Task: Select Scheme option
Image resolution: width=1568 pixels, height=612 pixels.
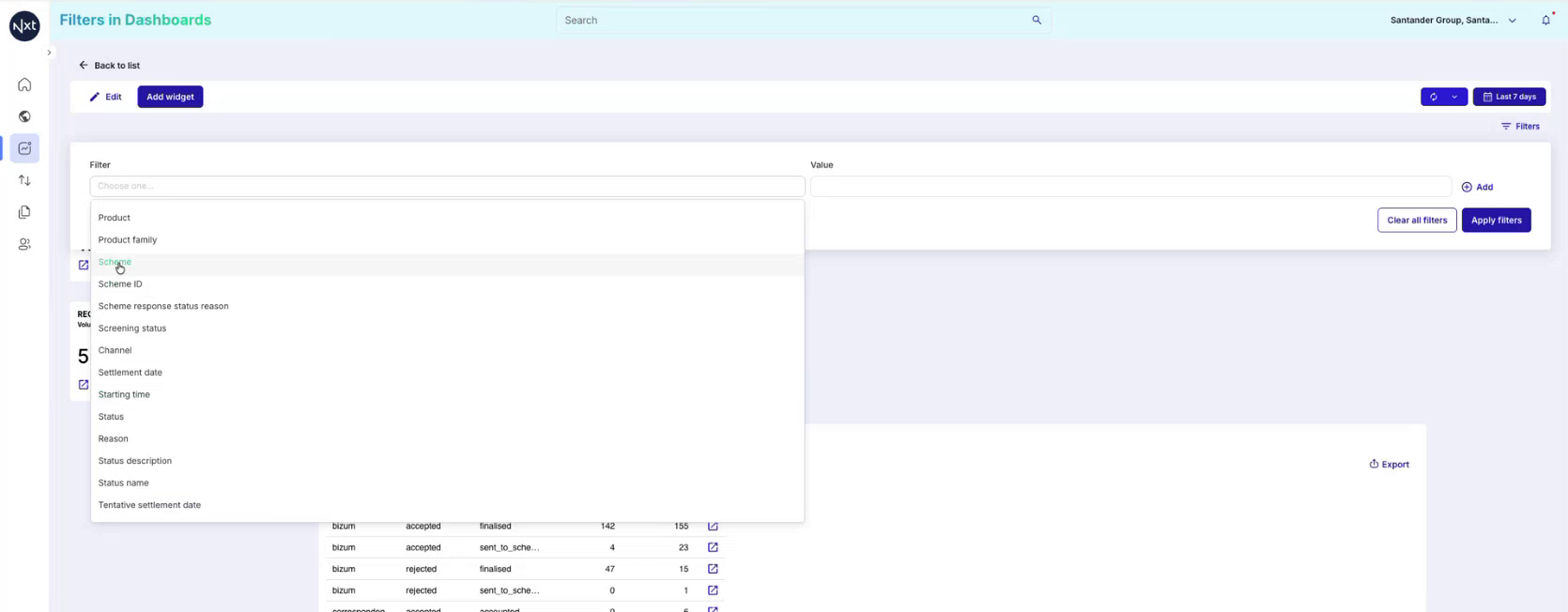Action: click(447, 262)
